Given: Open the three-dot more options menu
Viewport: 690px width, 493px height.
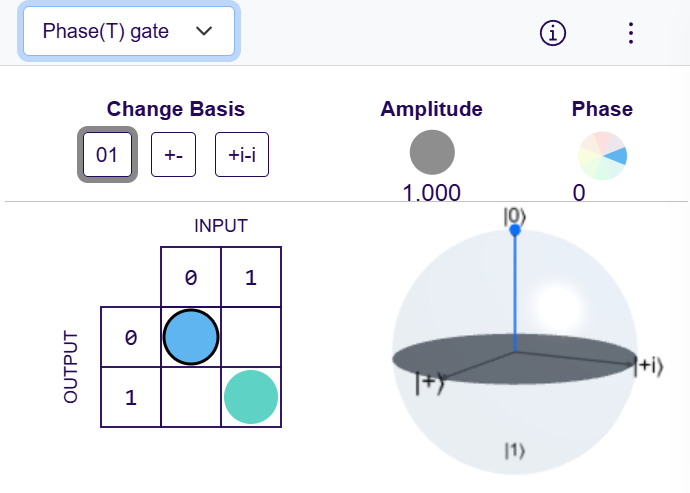Looking at the screenshot, I should click(630, 32).
